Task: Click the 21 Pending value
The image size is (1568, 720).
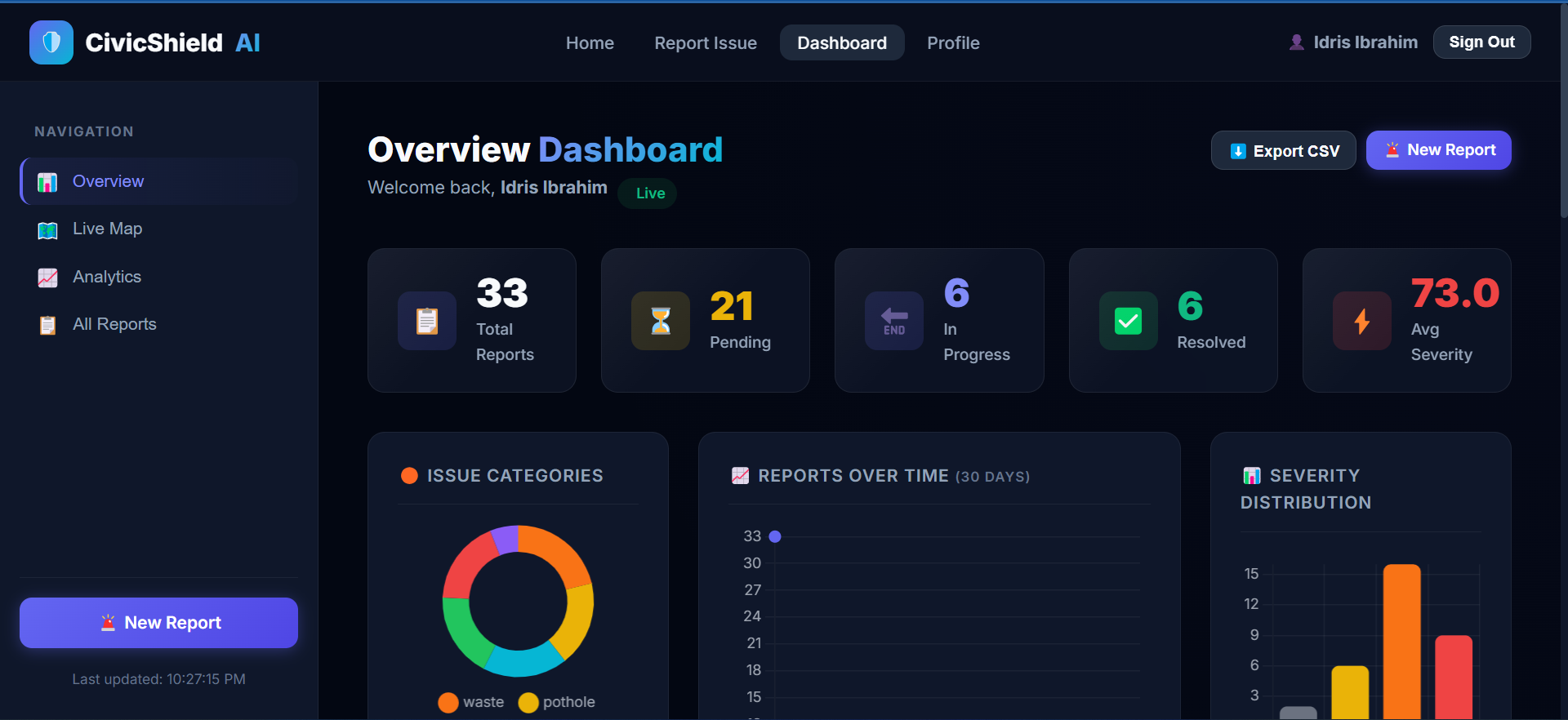Action: (x=732, y=306)
